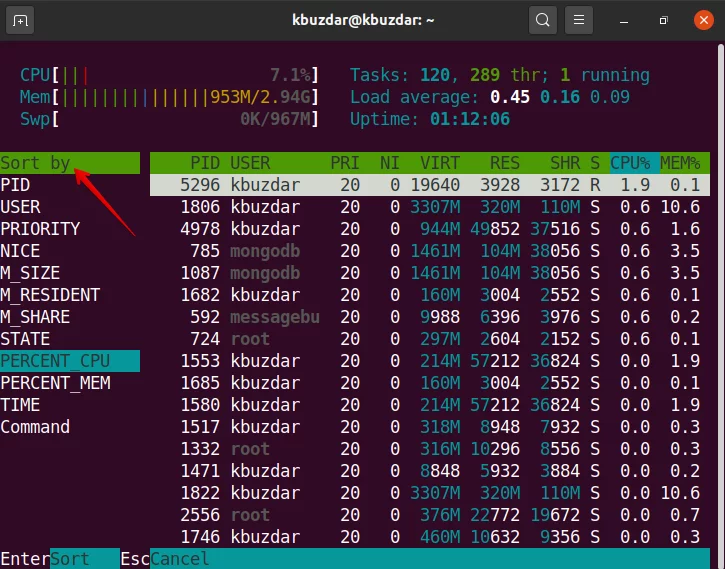
Task: Select process row with PID 1746
Action: 430,537
